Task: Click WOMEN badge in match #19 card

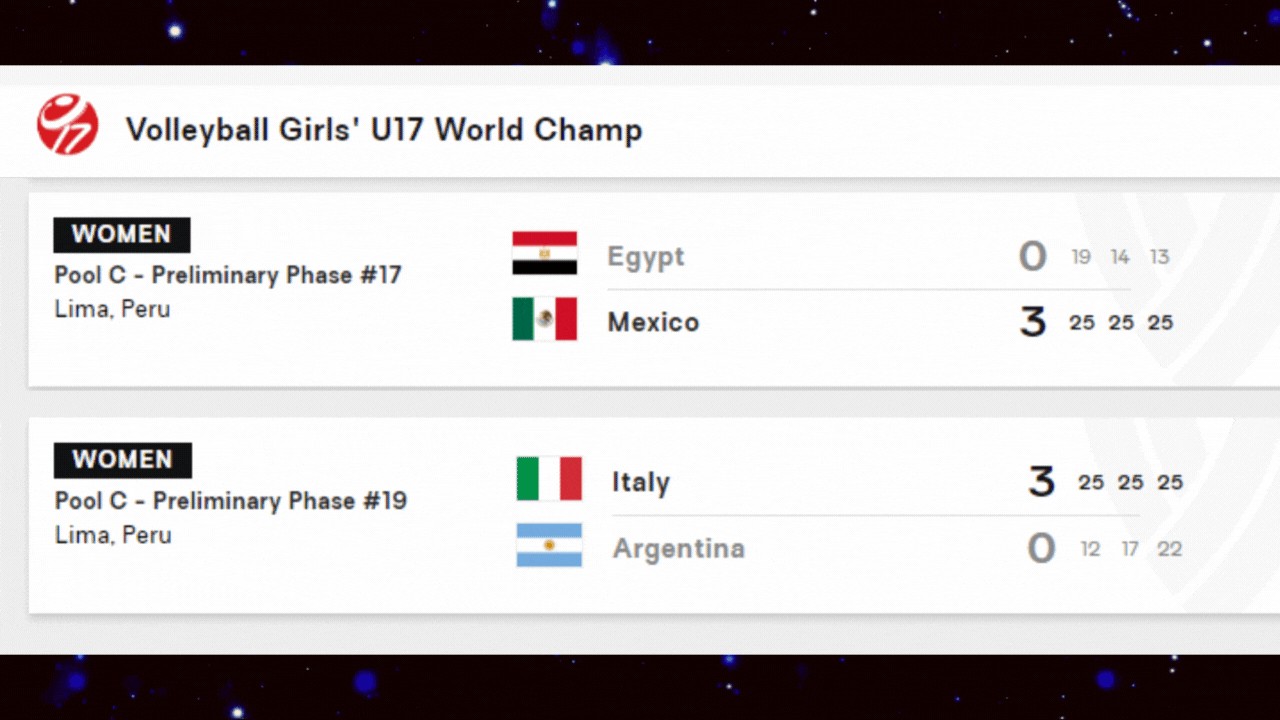Action: point(123,460)
